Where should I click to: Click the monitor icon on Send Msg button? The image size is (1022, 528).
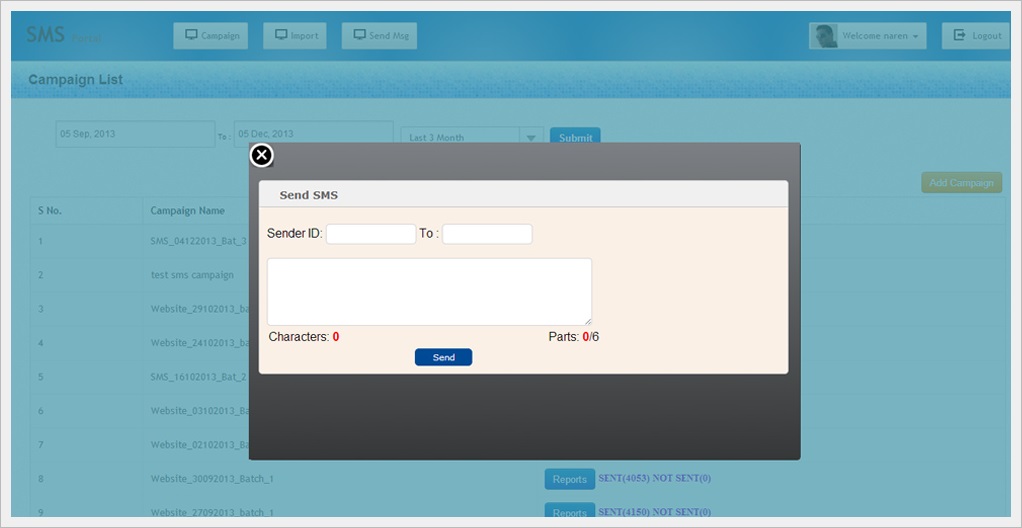pyautogui.click(x=359, y=35)
